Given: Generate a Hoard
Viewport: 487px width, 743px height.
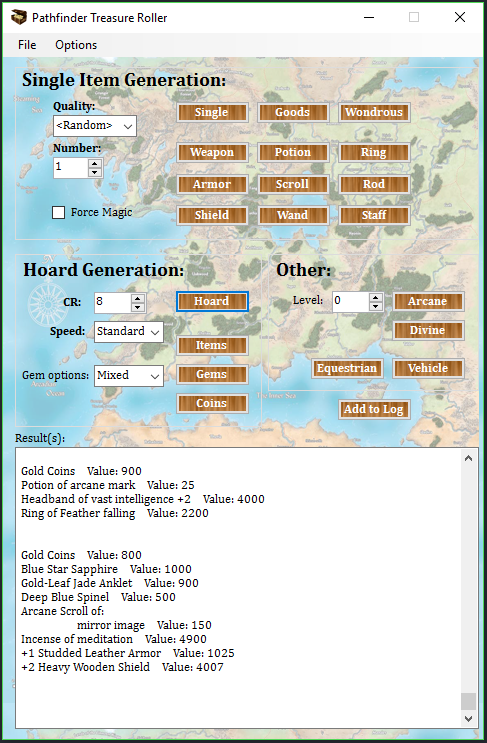Looking at the screenshot, I should [x=212, y=301].
